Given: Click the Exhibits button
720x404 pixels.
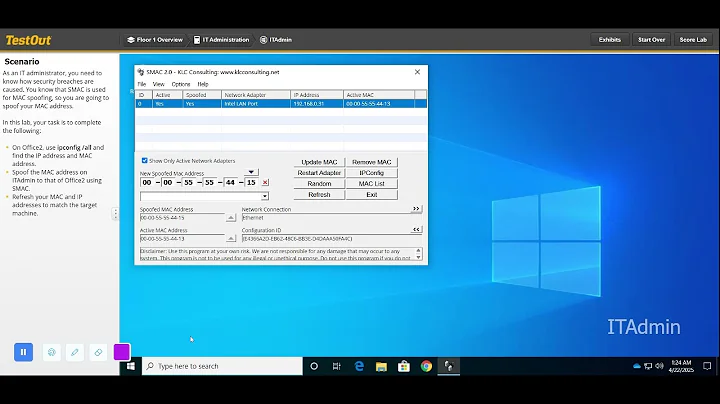Looking at the screenshot, I should click(609, 39).
